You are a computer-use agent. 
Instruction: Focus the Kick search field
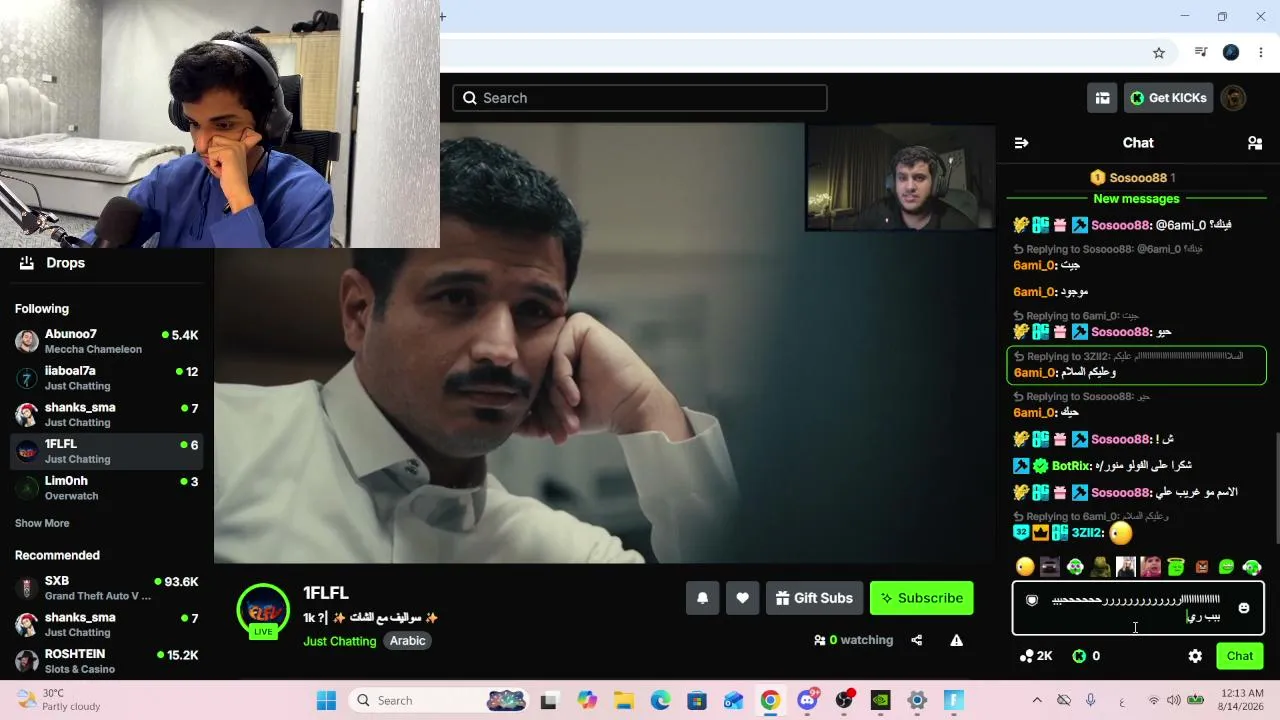[640, 98]
